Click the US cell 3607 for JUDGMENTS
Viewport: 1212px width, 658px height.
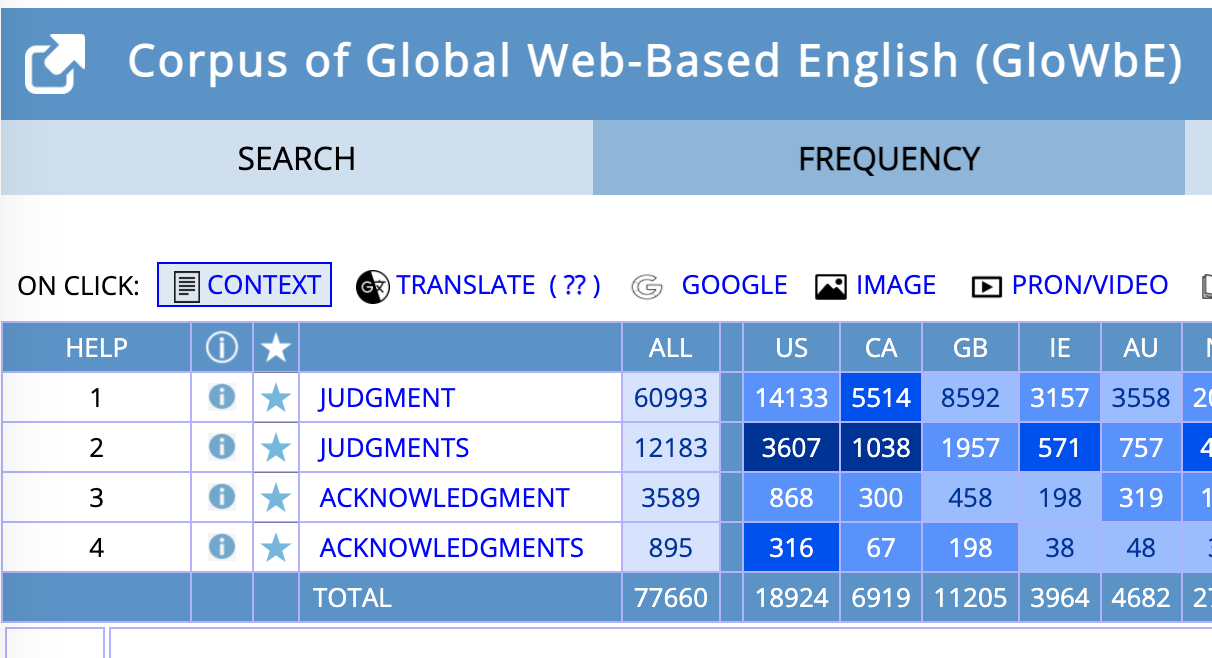coord(792,448)
